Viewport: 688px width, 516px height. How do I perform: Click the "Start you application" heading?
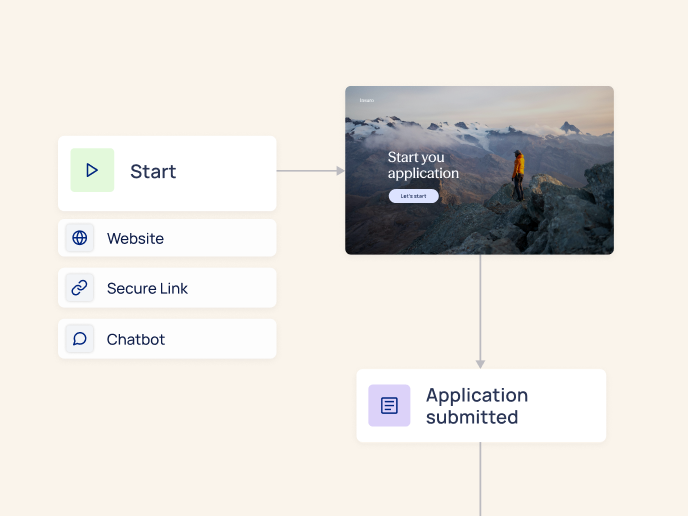click(423, 165)
